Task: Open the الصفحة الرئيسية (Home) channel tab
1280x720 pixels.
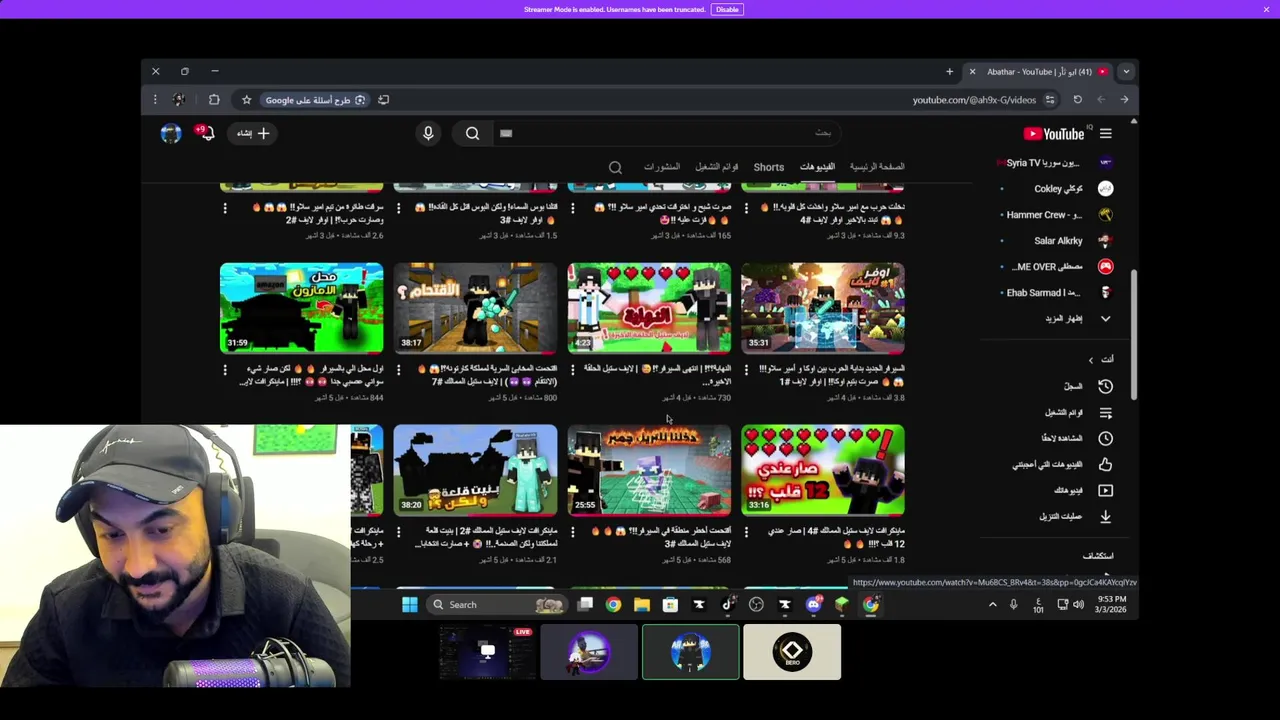Action: [877, 167]
